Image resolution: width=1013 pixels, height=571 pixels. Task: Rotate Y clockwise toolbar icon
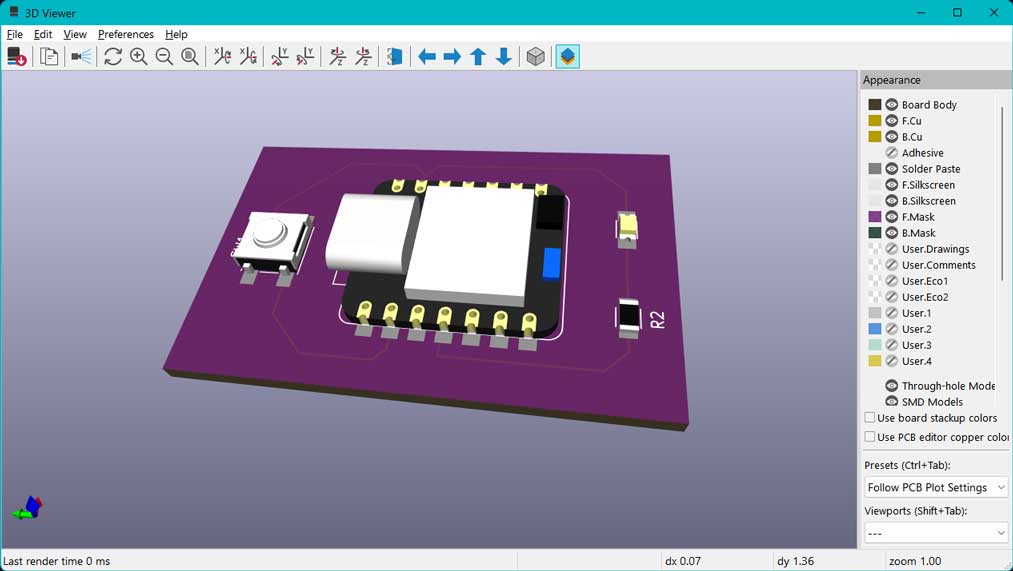[x=280, y=57]
